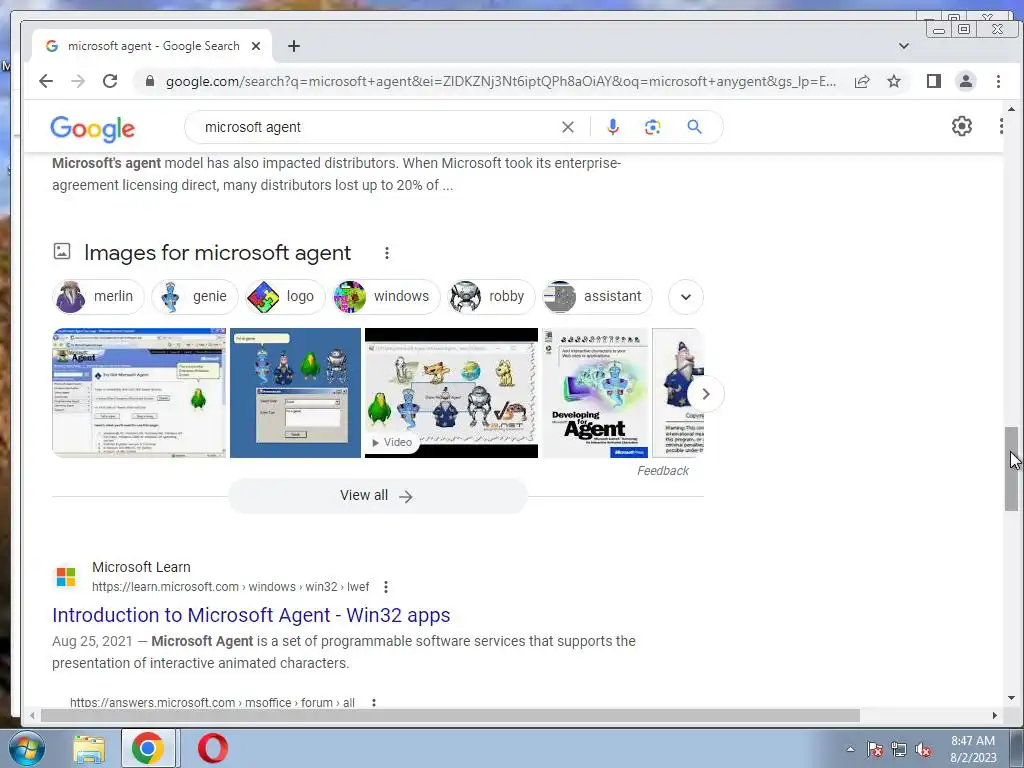Click the muted volume tray icon
1024x768 pixels.
(x=923, y=750)
